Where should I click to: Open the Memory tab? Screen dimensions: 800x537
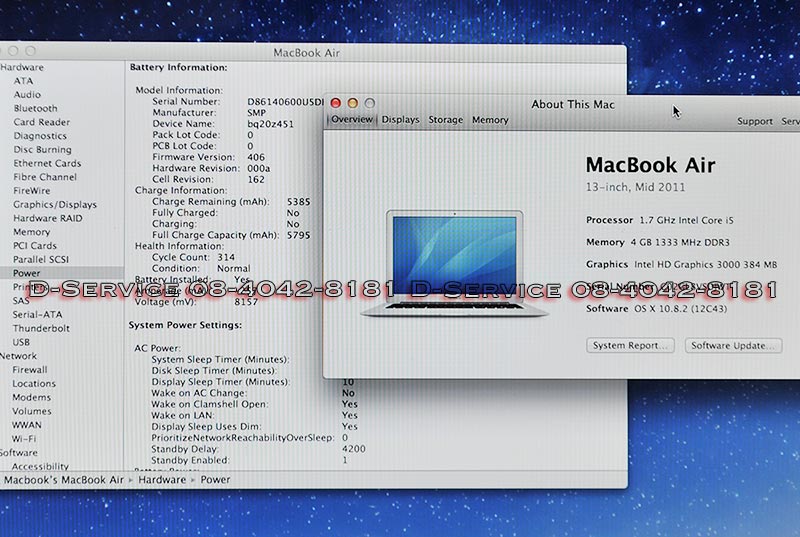[490, 120]
